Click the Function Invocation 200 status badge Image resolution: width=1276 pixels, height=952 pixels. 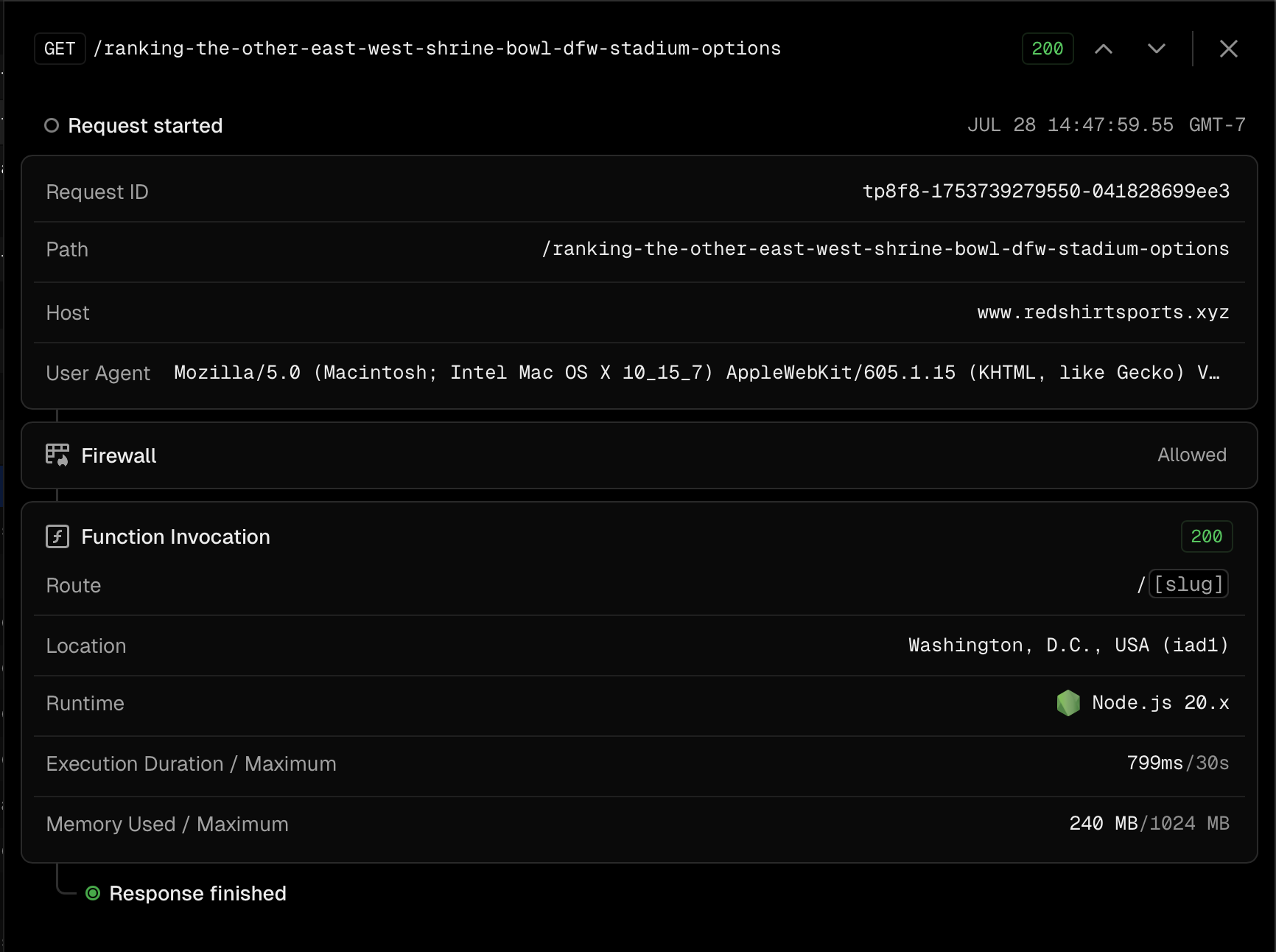tap(1207, 536)
